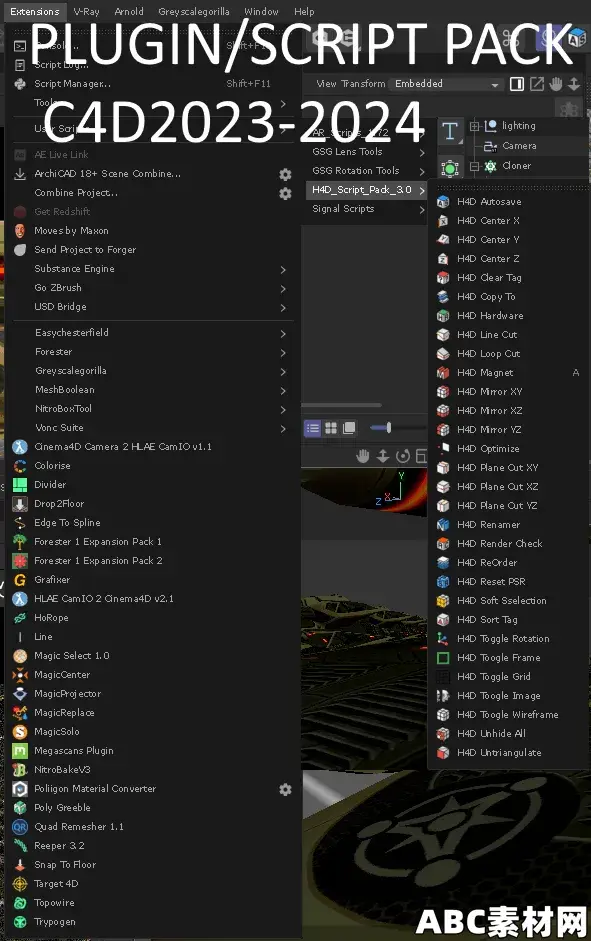This screenshot has width=591, height=941.
Task: Open the Window menu
Action: [261, 11]
